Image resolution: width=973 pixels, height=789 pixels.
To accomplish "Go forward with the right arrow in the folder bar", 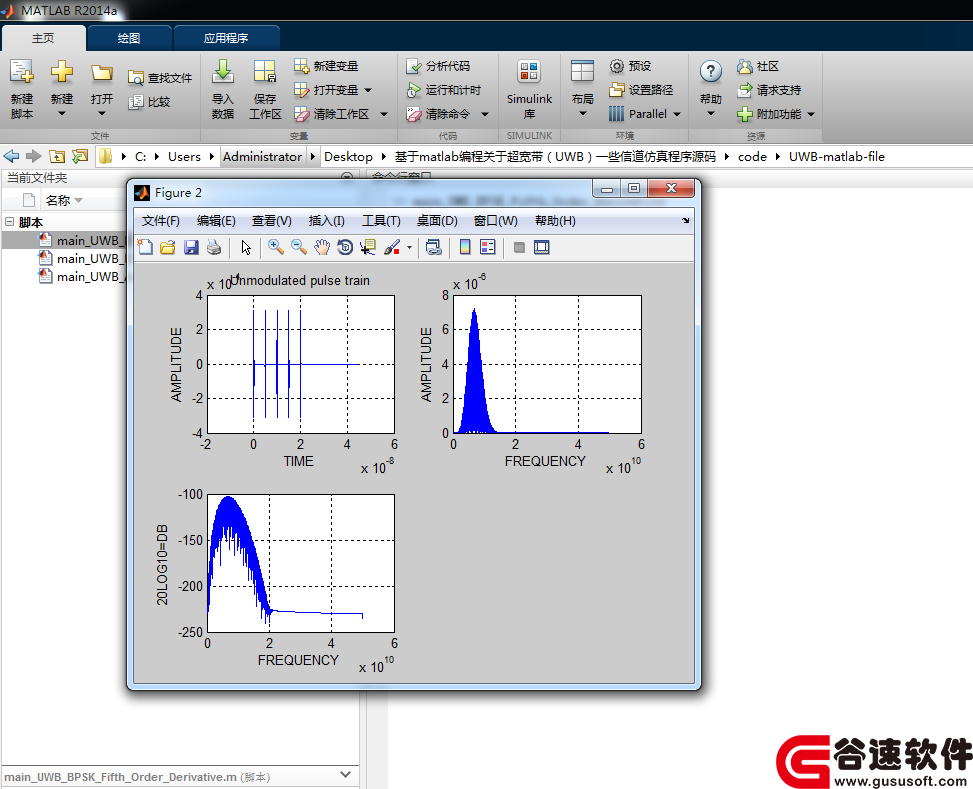I will pos(34,156).
